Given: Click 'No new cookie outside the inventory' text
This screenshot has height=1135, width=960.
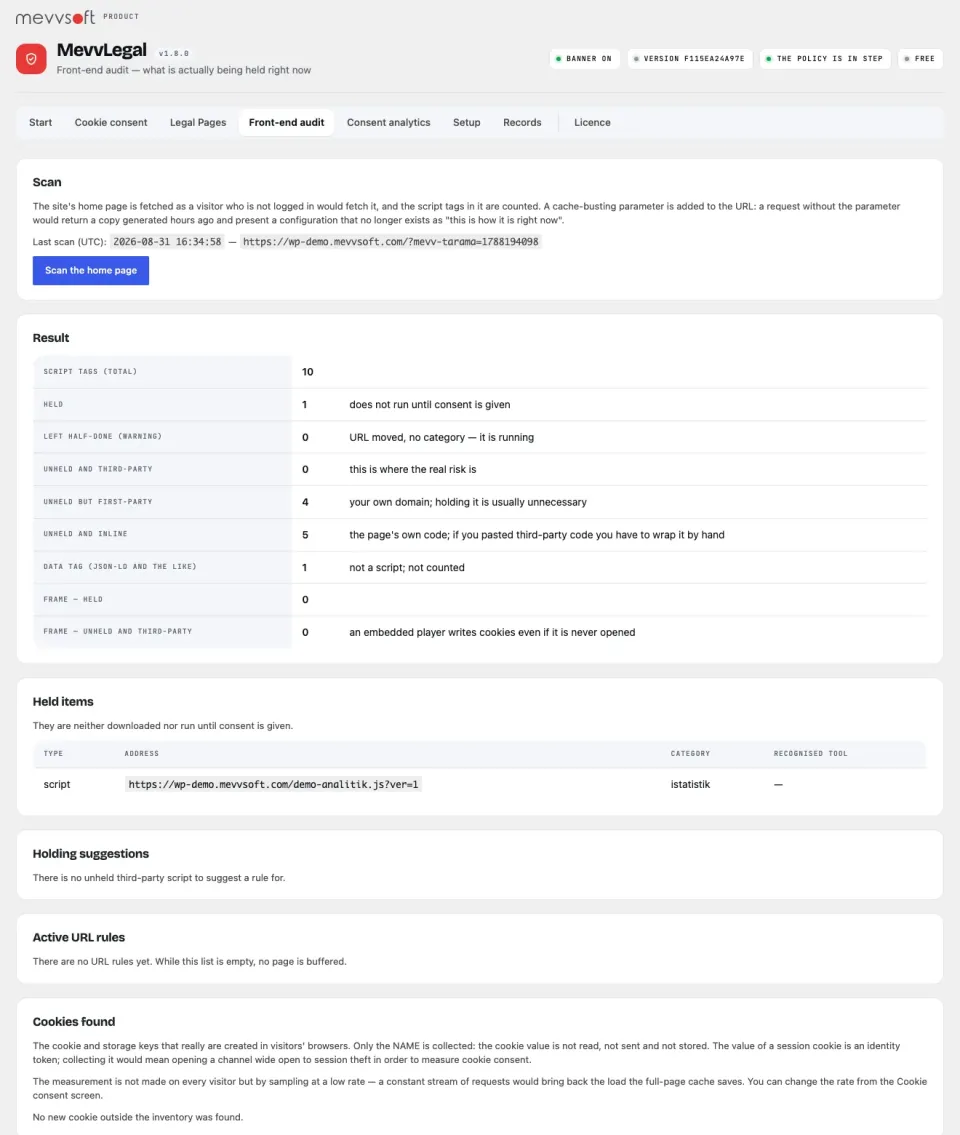Looking at the screenshot, I should 138,1117.
